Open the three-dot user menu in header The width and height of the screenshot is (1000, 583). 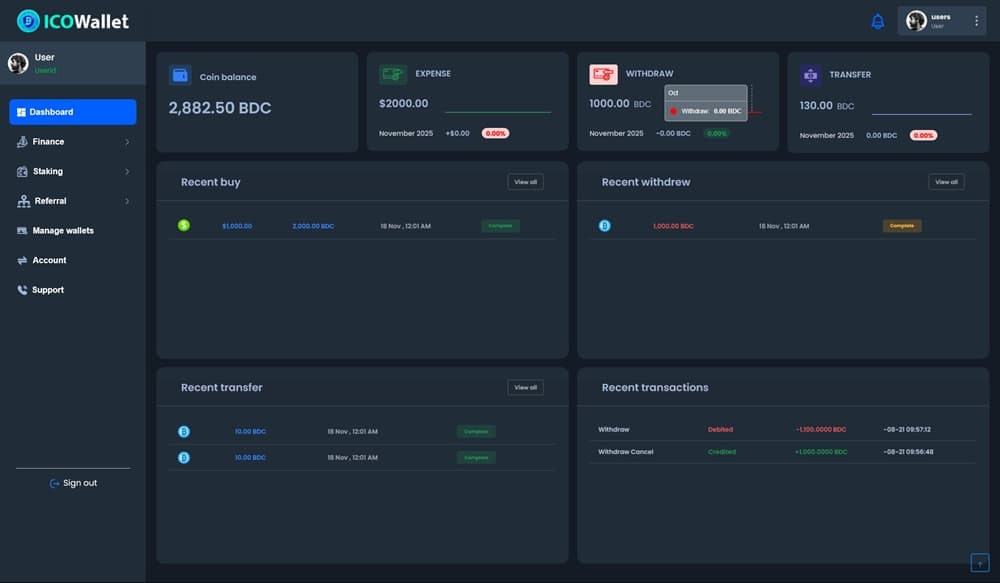976,21
